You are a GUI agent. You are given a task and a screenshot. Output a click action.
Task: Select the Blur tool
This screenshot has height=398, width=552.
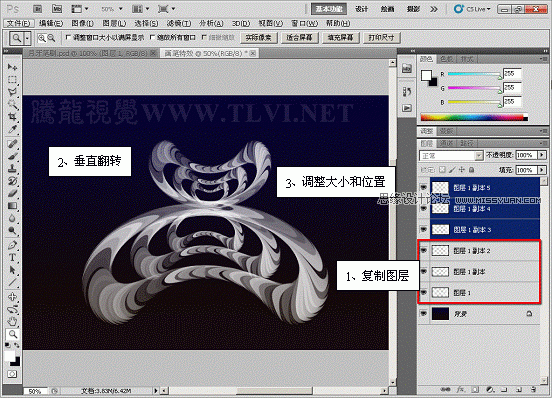(x=12, y=218)
